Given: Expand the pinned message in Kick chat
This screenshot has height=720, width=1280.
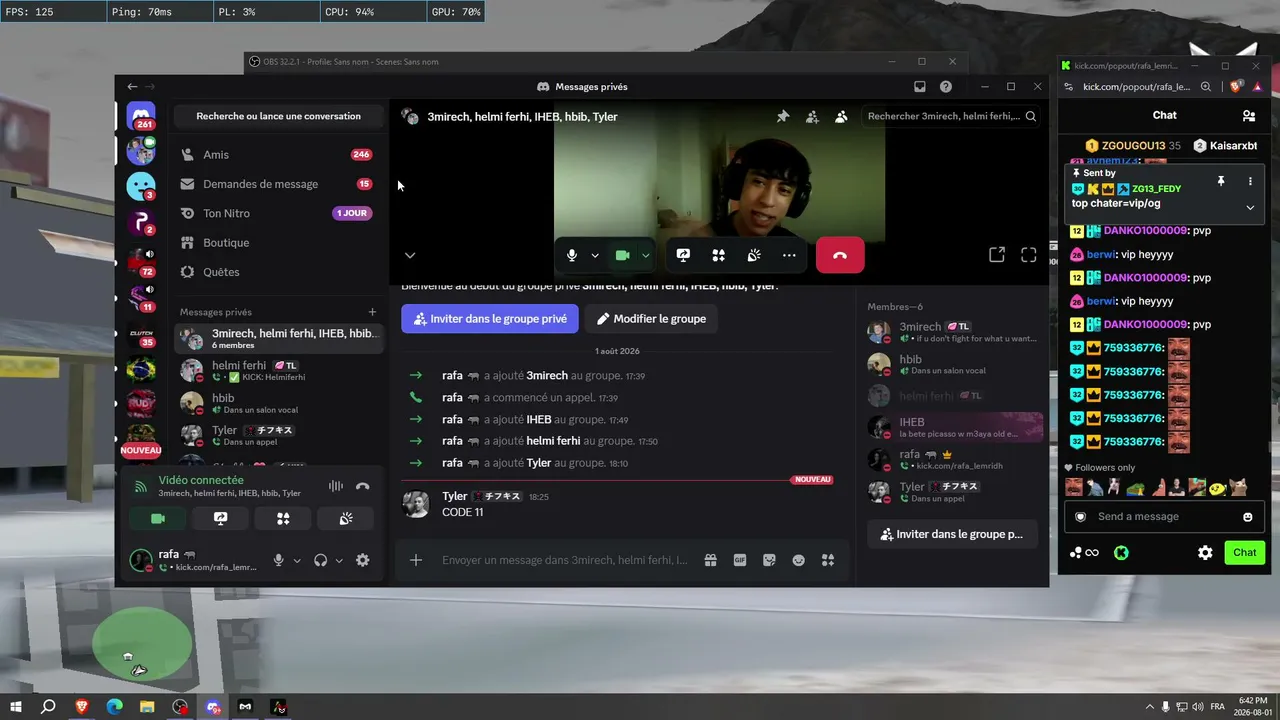Looking at the screenshot, I should point(1250,207).
